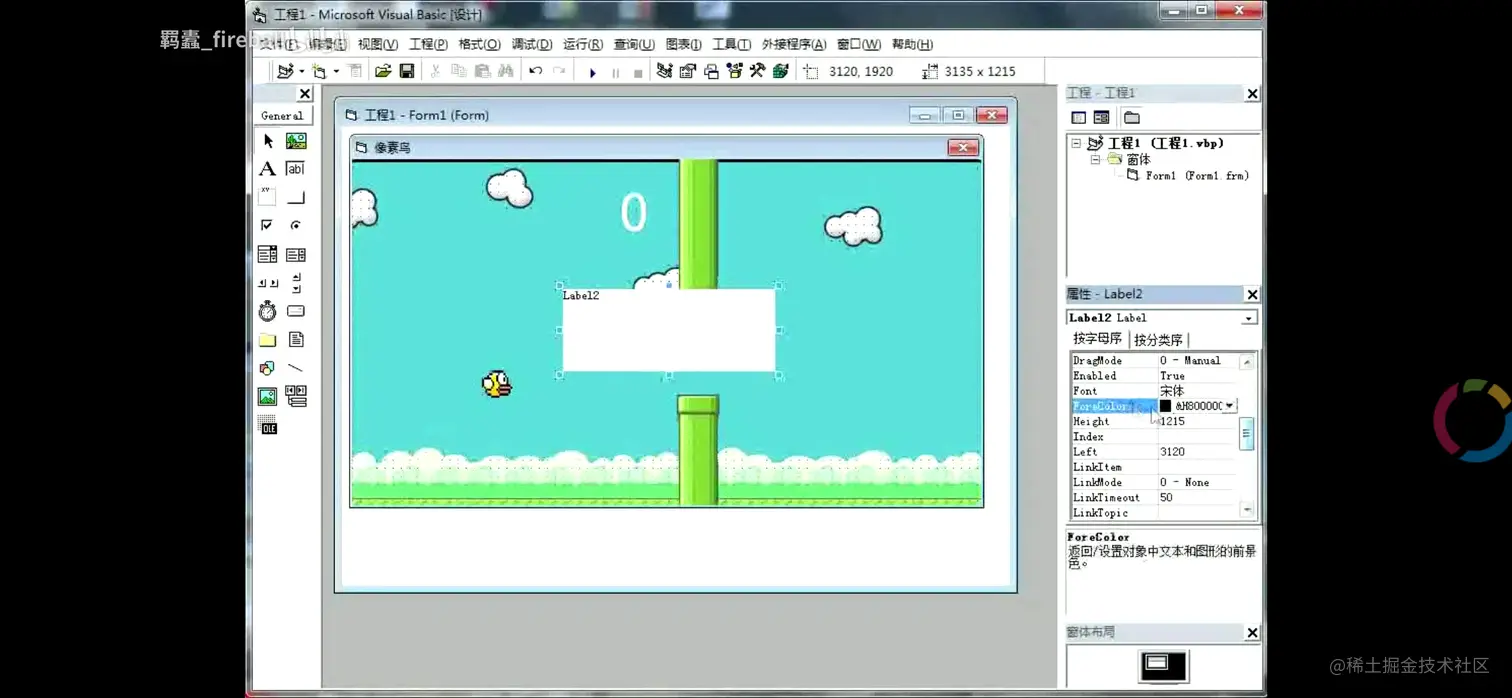Open the ForeColor value dropdown arrow
1512x698 pixels.
point(1230,406)
